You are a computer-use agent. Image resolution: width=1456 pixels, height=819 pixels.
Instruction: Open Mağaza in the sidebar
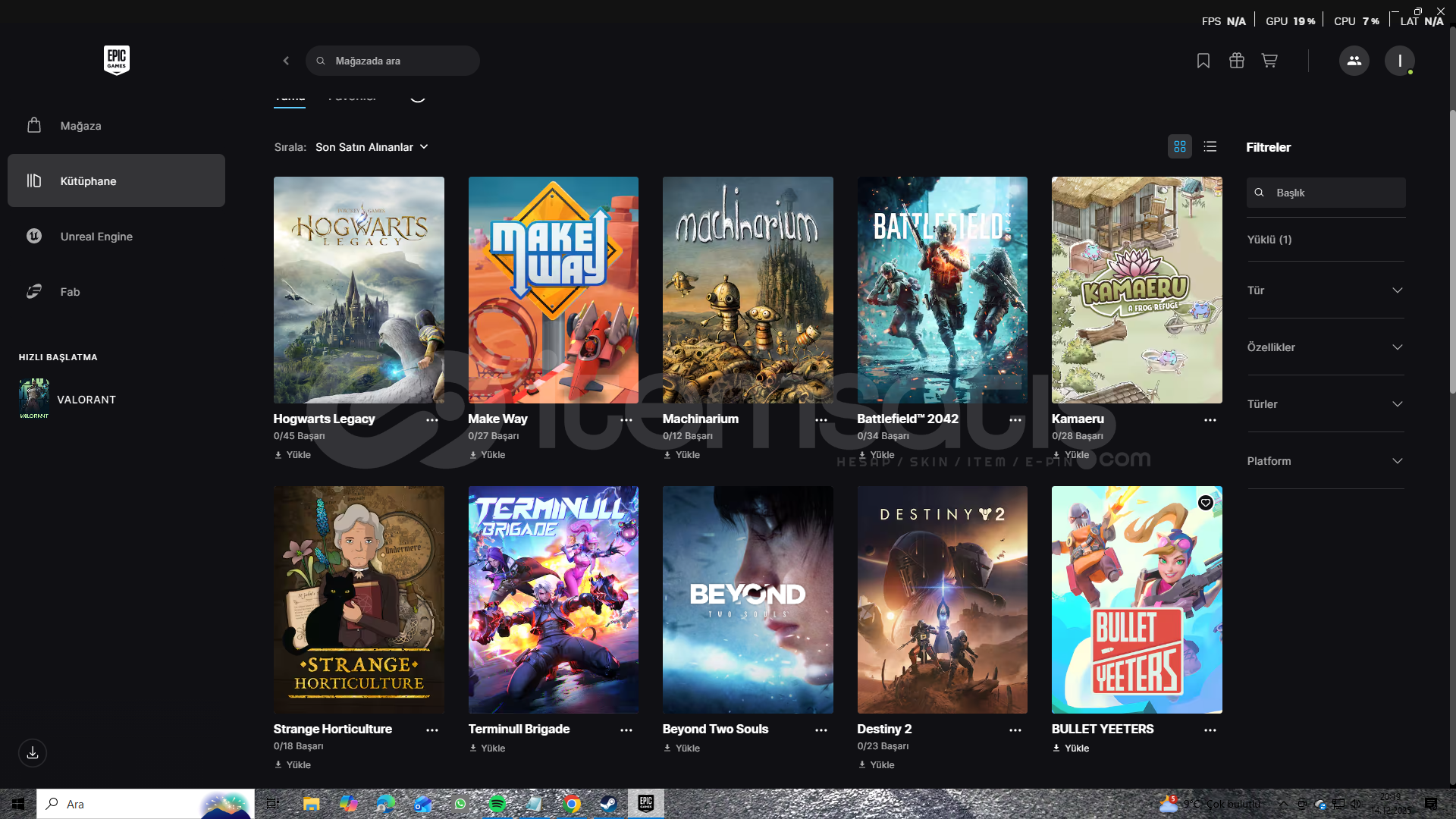(80, 126)
